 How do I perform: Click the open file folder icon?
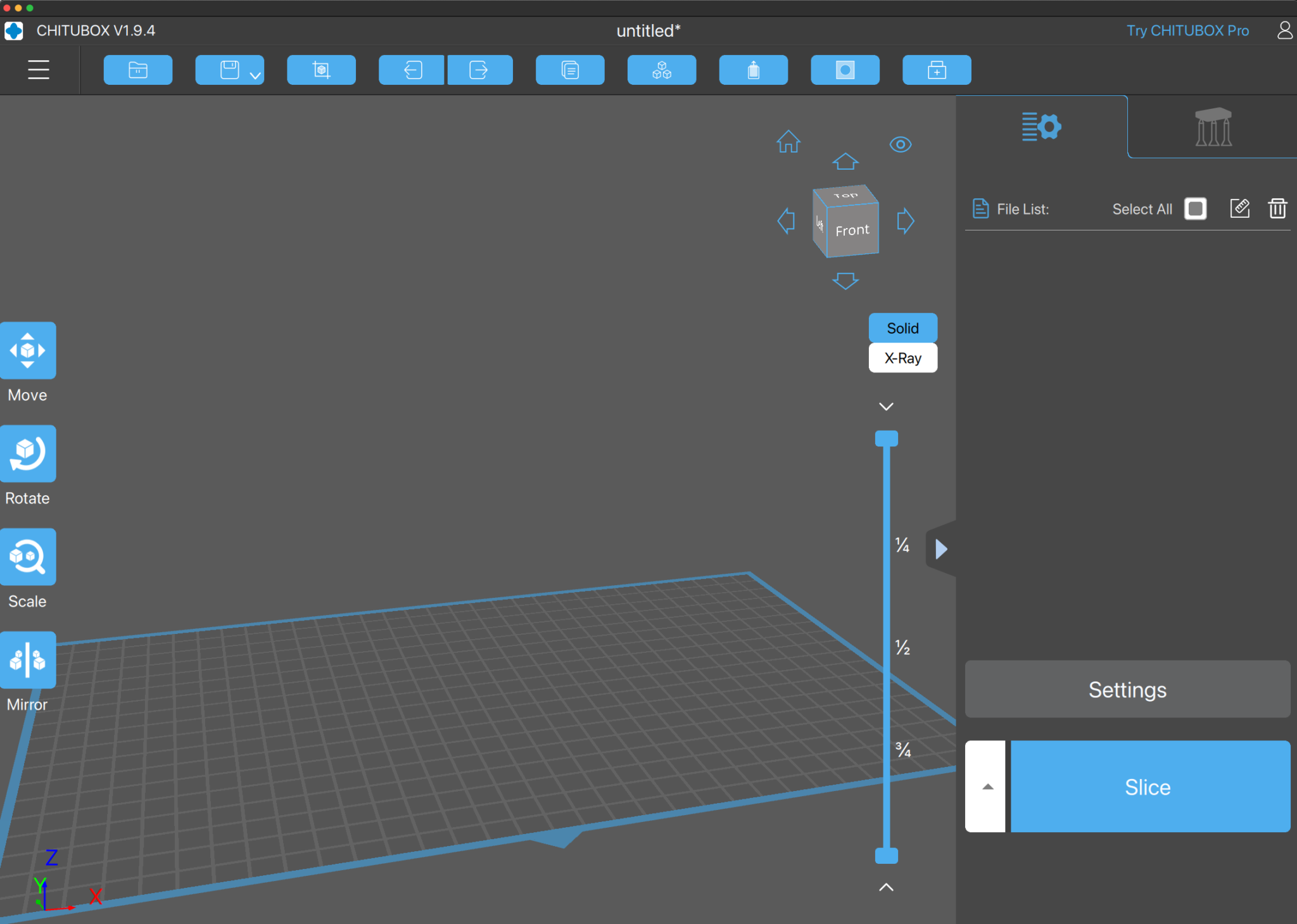(x=138, y=70)
